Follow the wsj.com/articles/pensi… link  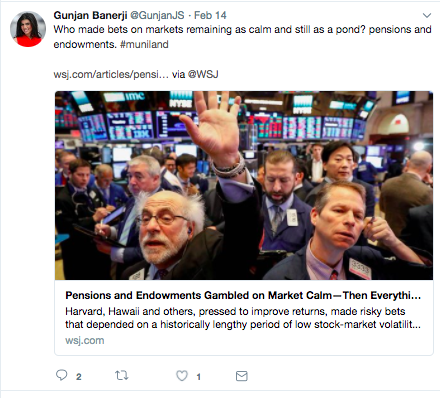[x=111, y=74]
